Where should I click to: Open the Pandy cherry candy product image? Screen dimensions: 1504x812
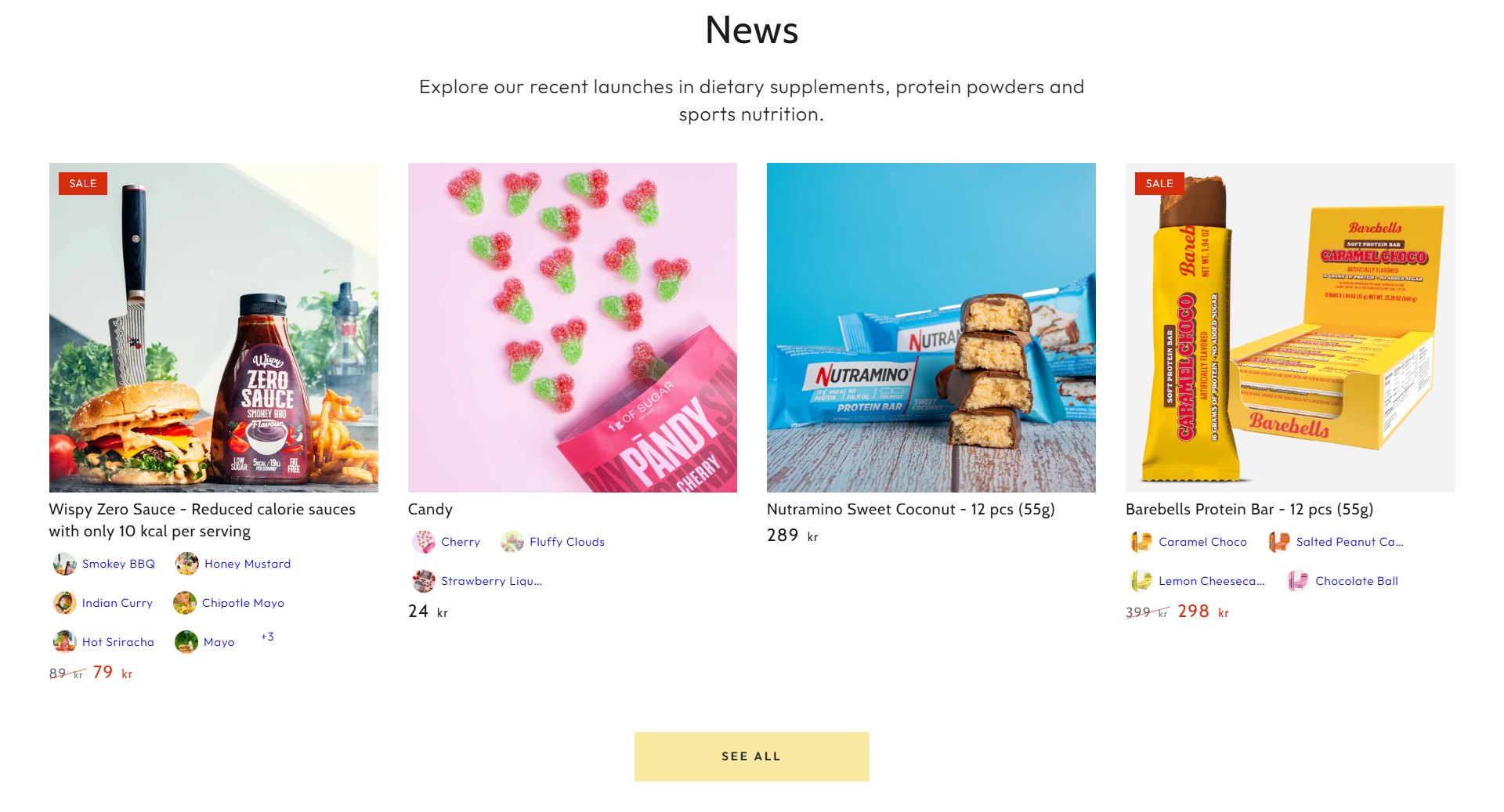pos(573,327)
